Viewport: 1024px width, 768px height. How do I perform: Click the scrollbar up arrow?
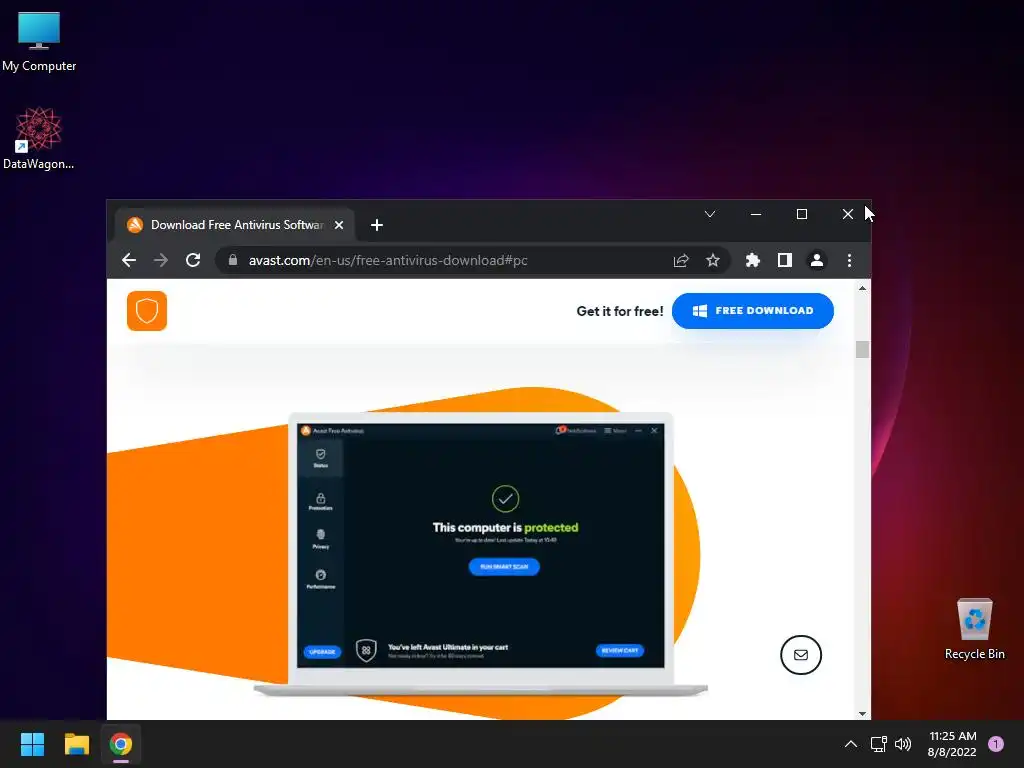863,288
